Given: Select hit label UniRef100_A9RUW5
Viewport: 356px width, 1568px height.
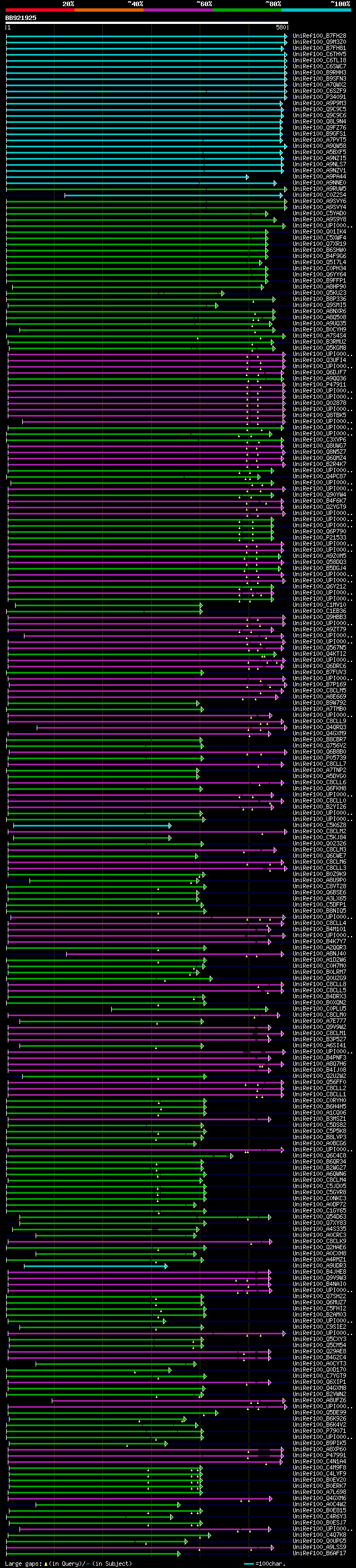Looking at the screenshot, I should [x=319, y=189].
